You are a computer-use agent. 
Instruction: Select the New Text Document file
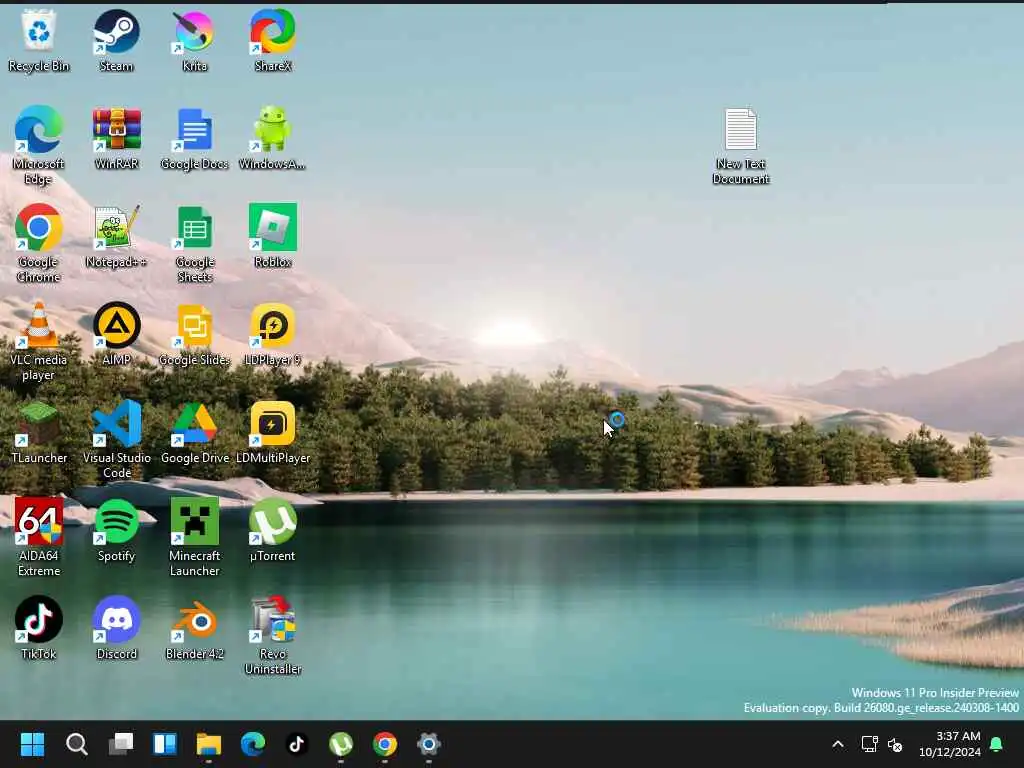point(741,146)
